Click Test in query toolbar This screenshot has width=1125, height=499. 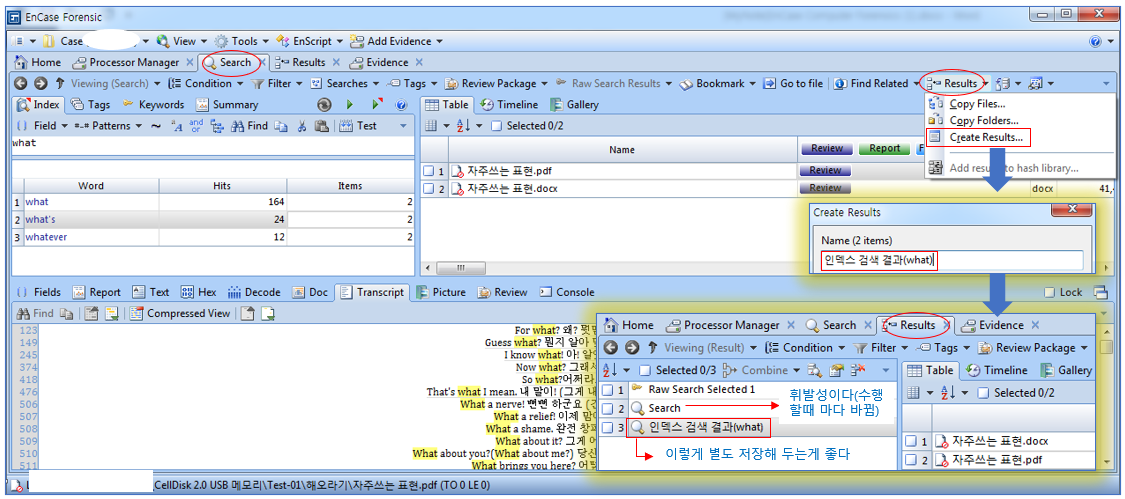tap(358, 126)
